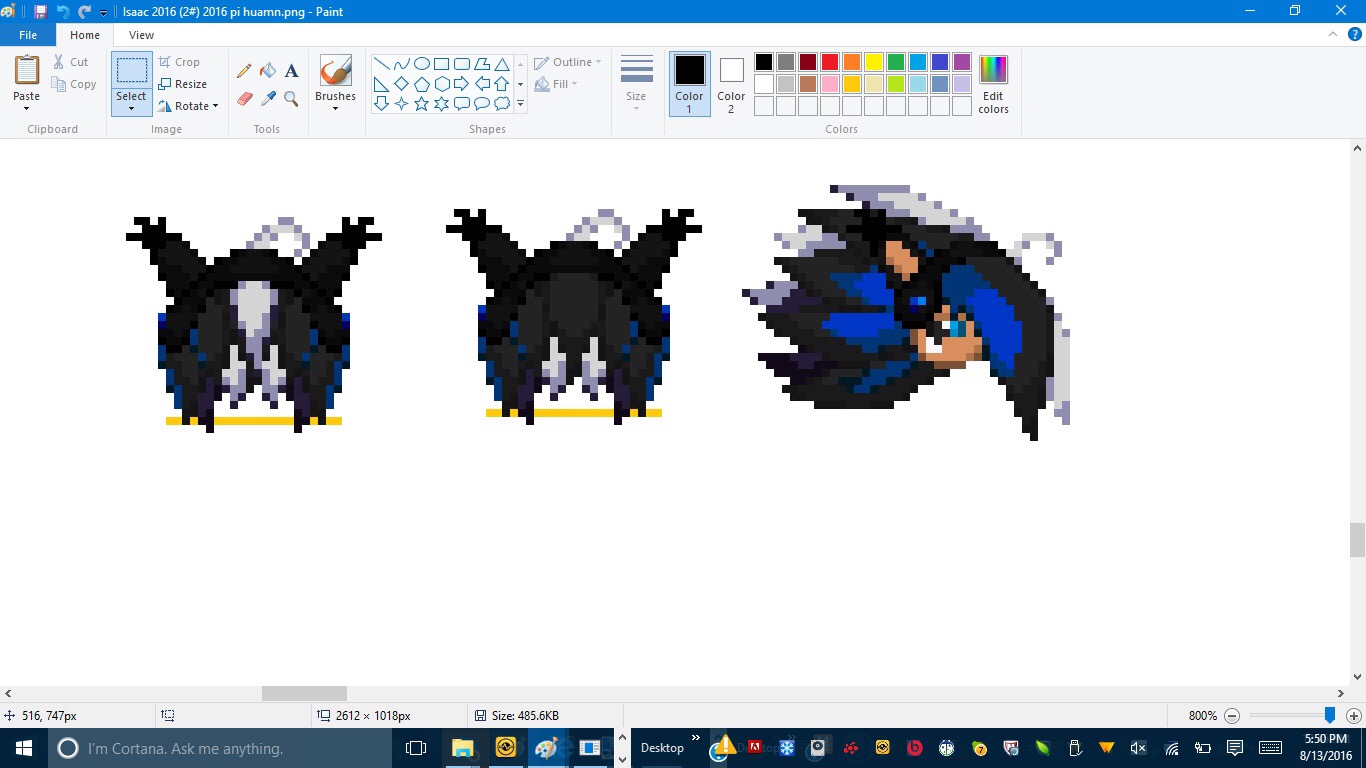Select the Pencil tool
The height and width of the screenshot is (768, 1366).
pos(243,71)
